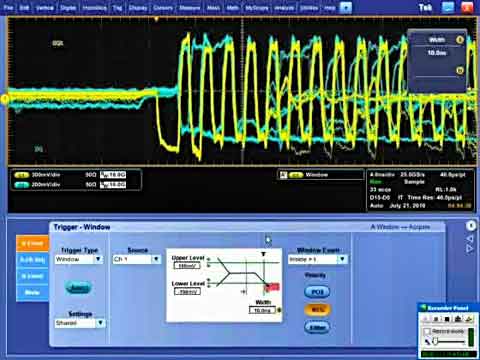Open the Digital menu
The image size is (480, 360).
point(68,7)
